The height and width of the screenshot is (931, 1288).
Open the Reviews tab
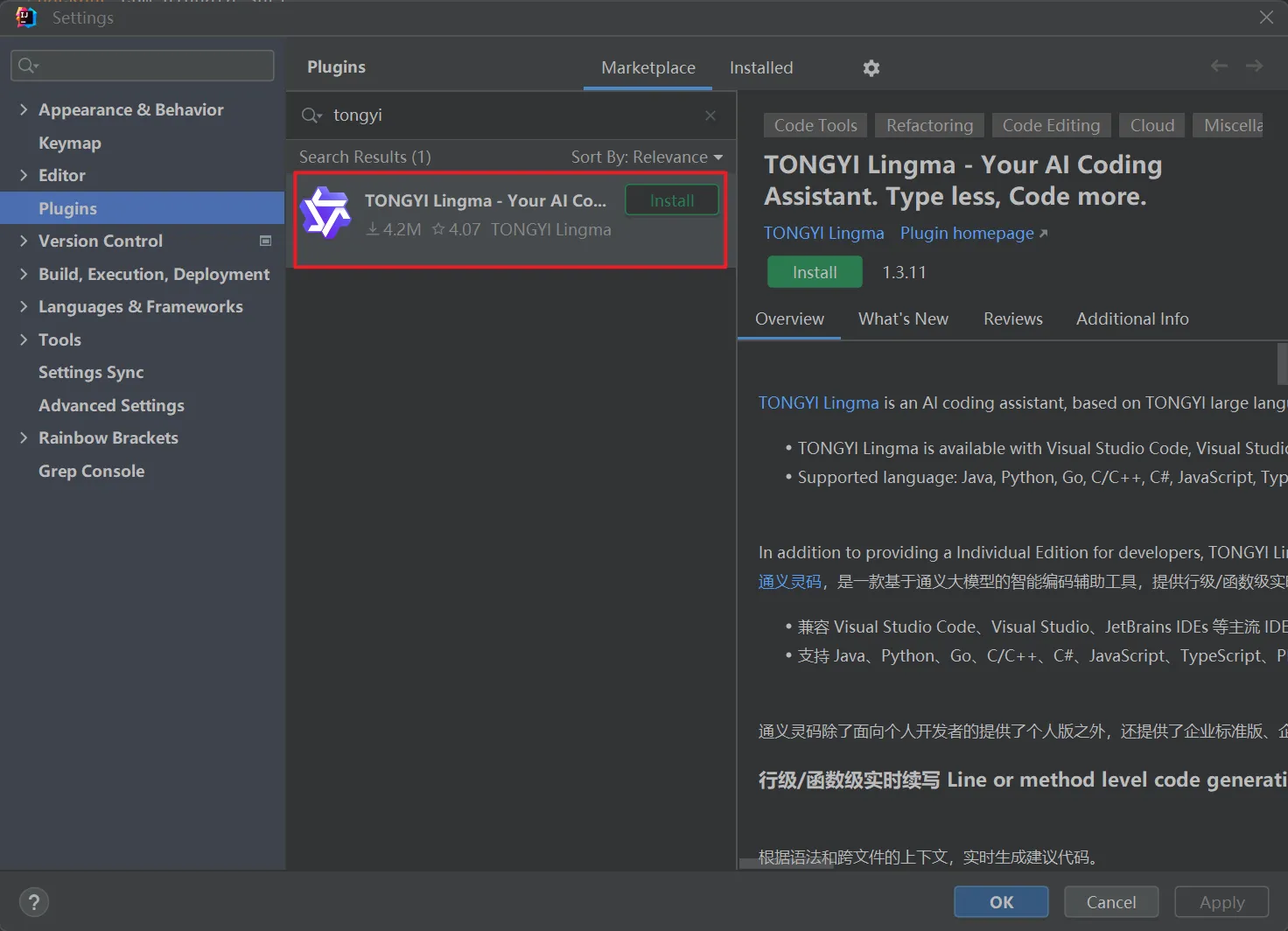click(x=1013, y=318)
